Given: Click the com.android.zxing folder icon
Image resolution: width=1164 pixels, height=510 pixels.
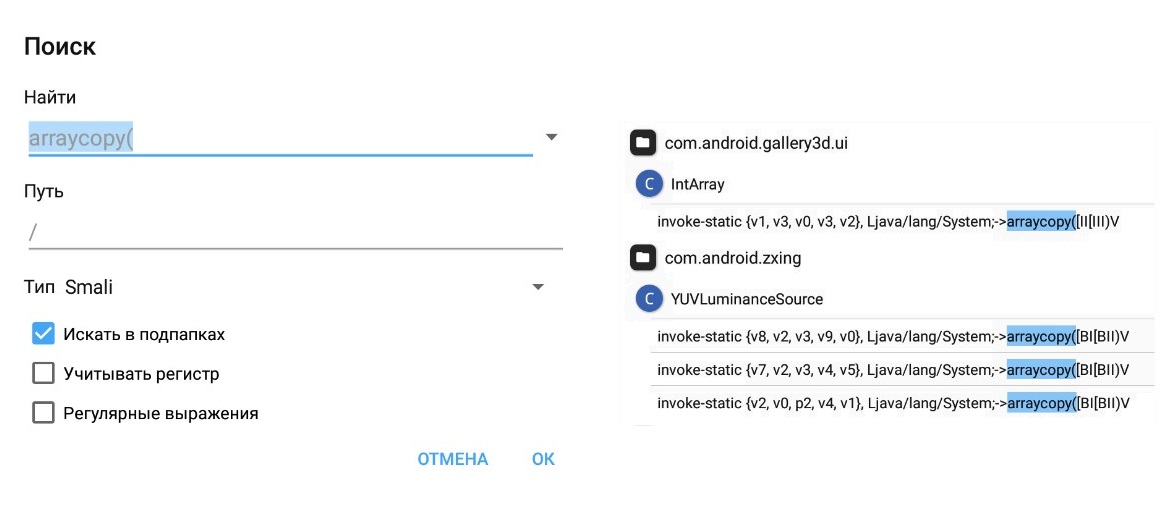Looking at the screenshot, I should (x=643, y=258).
